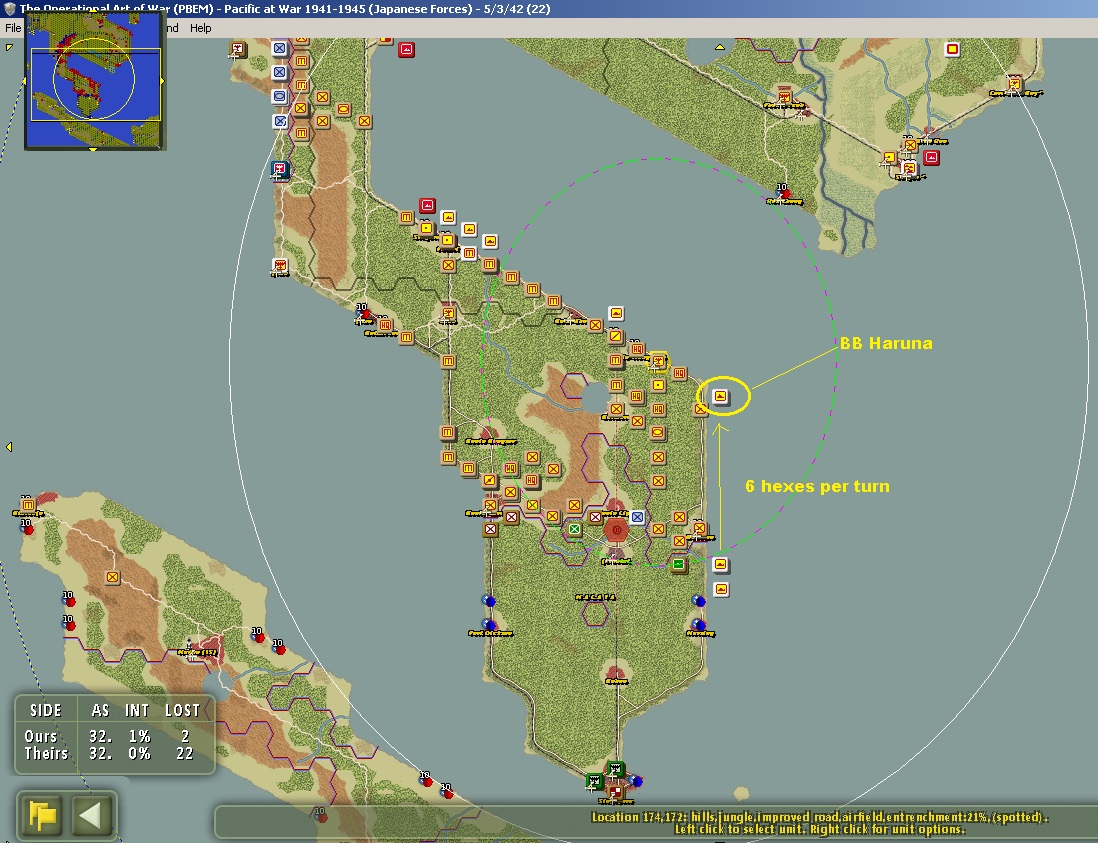This screenshot has width=1098, height=843.
Task: Select the lone X infantry unit on the southwest island
Action: point(112,578)
